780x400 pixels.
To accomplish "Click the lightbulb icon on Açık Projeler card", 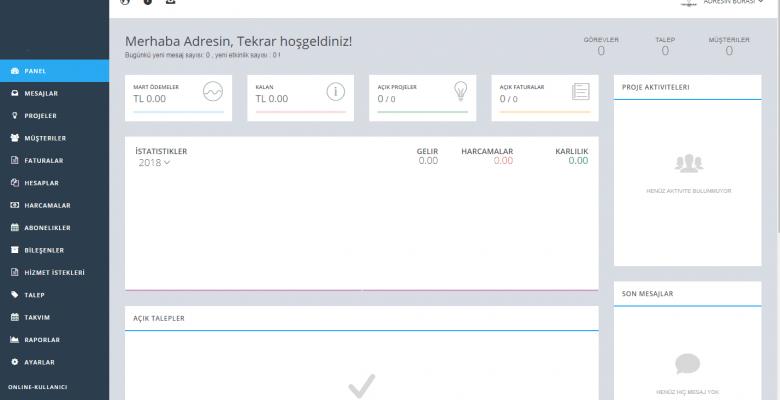I will (460, 92).
